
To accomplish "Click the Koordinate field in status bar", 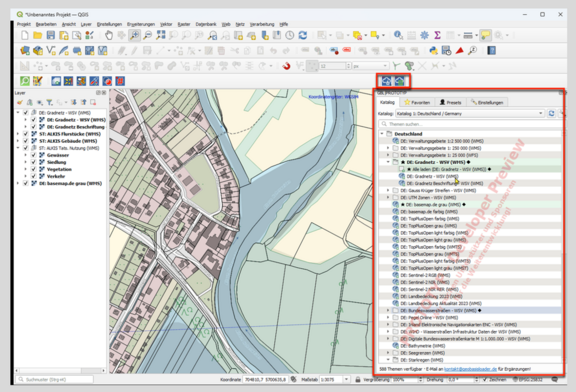I will point(265,380).
